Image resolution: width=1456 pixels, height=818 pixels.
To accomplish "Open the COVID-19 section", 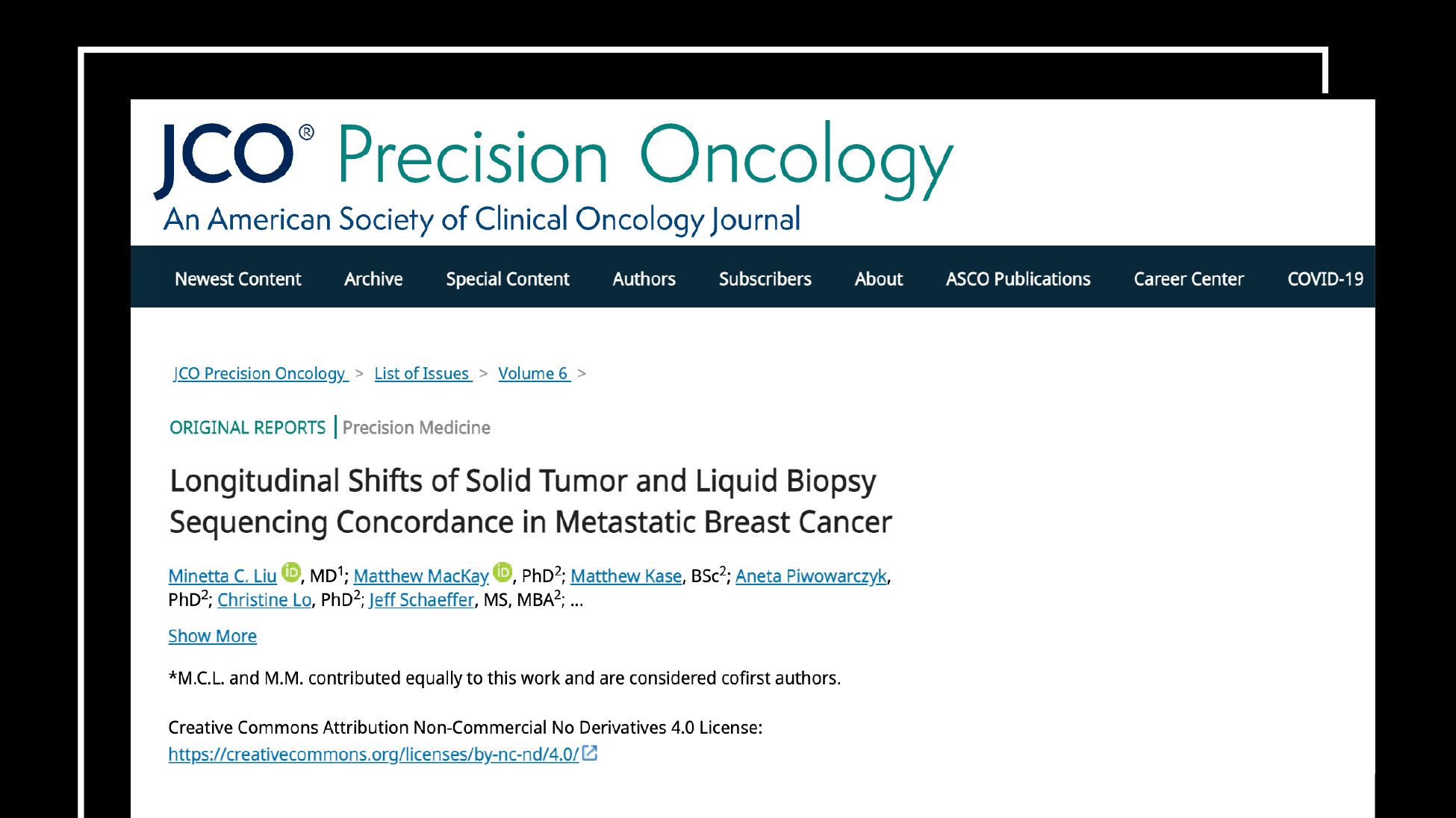I will tap(1325, 278).
